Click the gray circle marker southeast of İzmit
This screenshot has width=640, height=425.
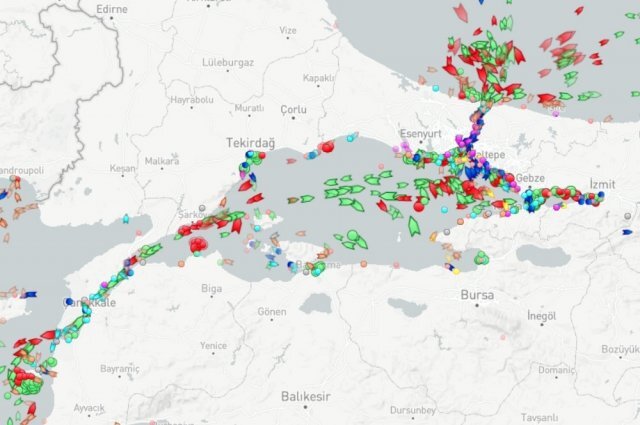pyautogui.click(x=628, y=216)
